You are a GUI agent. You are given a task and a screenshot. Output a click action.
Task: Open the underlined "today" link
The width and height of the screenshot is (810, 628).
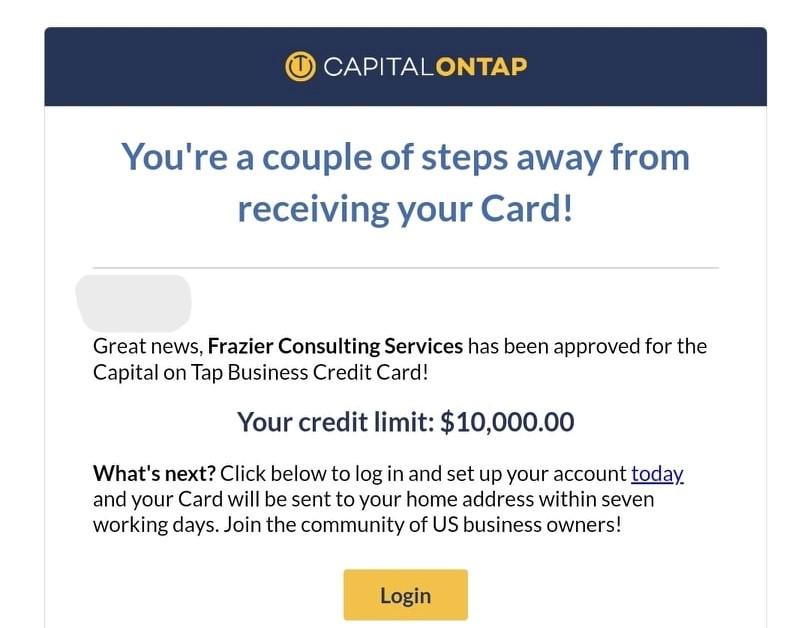pos(656,474)
